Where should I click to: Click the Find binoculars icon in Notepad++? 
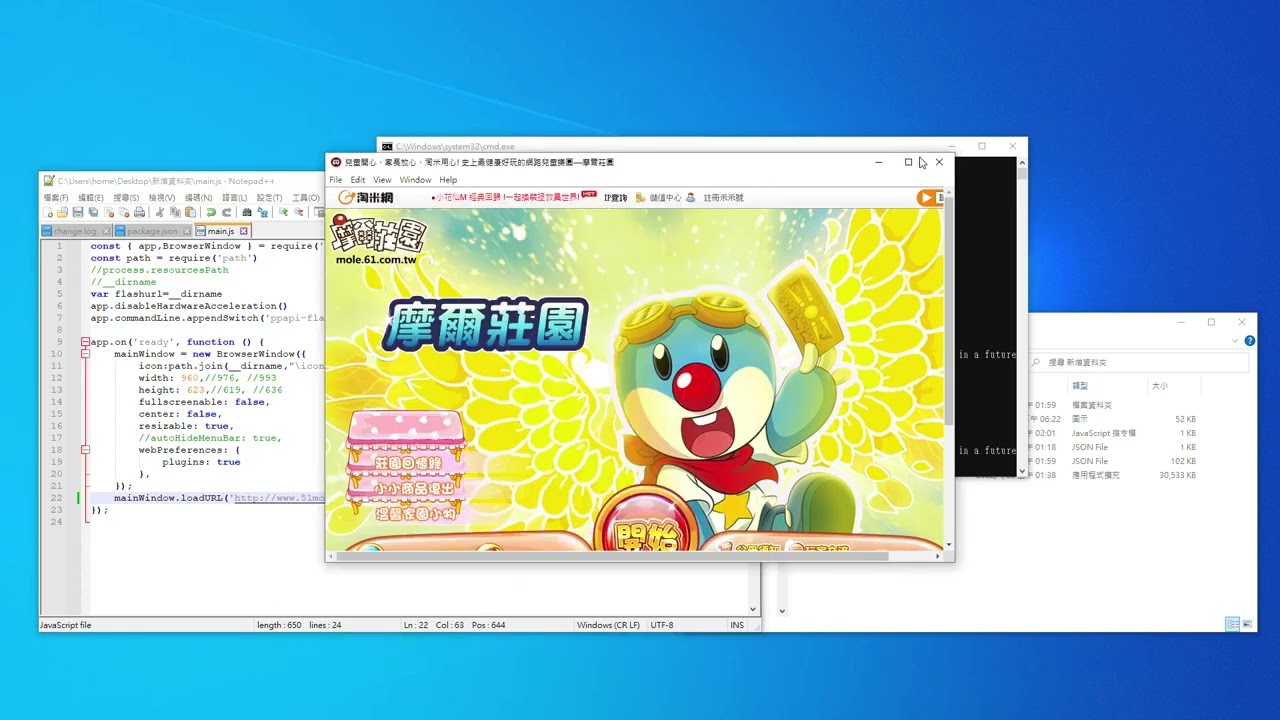pos(246,212)
